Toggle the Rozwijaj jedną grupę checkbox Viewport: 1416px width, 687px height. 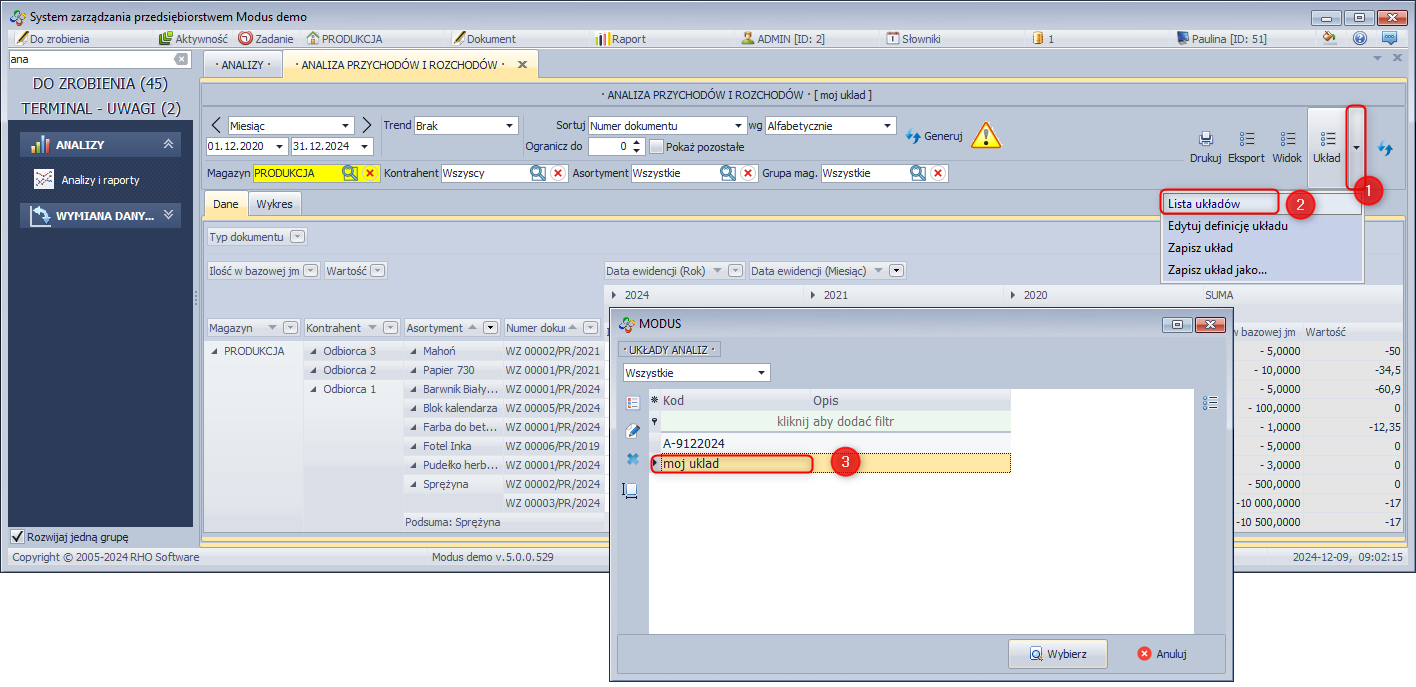point(17,537)
